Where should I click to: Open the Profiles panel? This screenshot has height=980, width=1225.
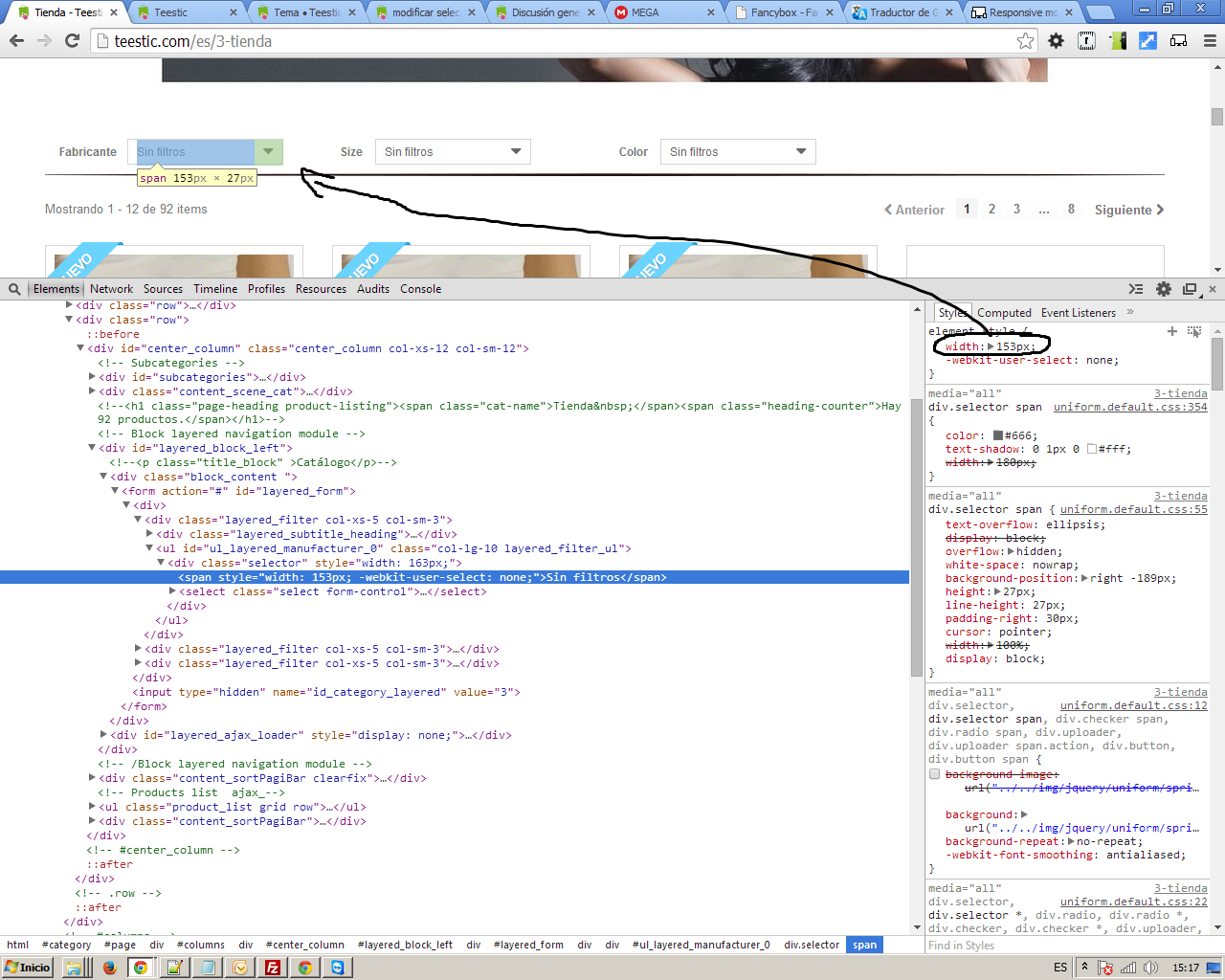tap(266, 289)
